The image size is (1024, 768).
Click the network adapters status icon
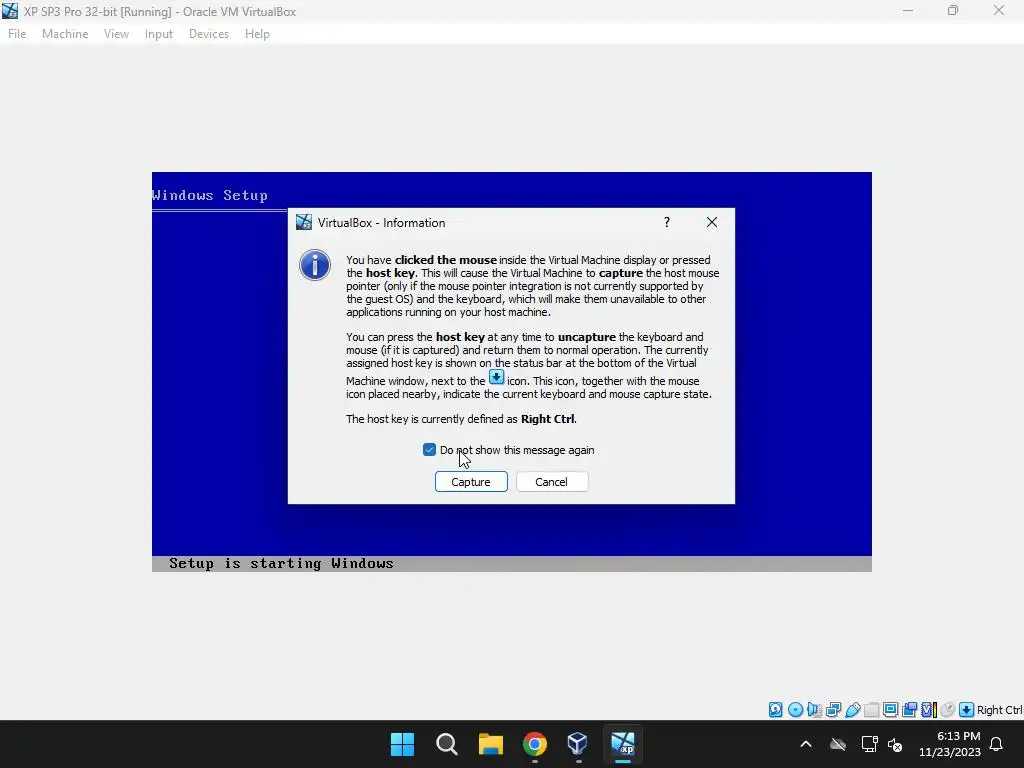833,709
